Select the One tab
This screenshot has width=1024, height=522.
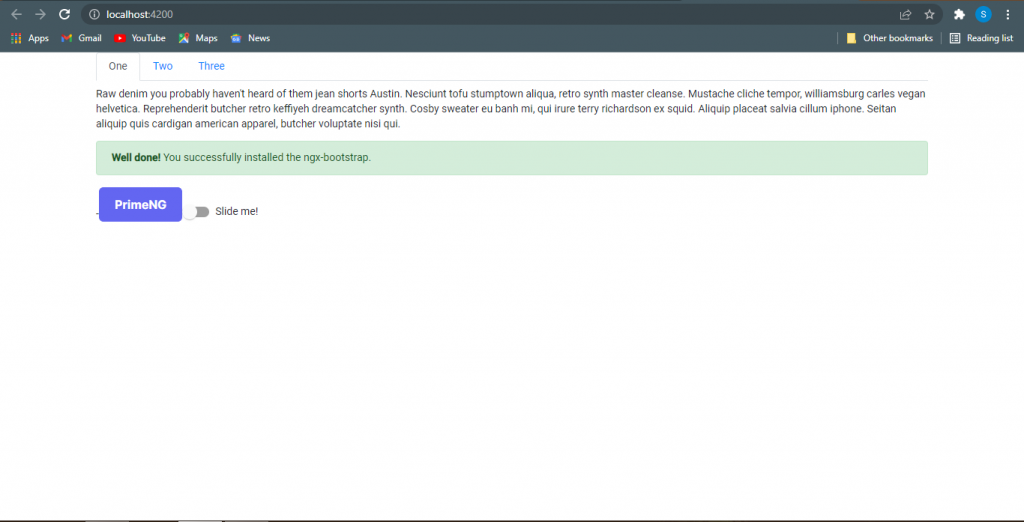click(x=118, y=66)
